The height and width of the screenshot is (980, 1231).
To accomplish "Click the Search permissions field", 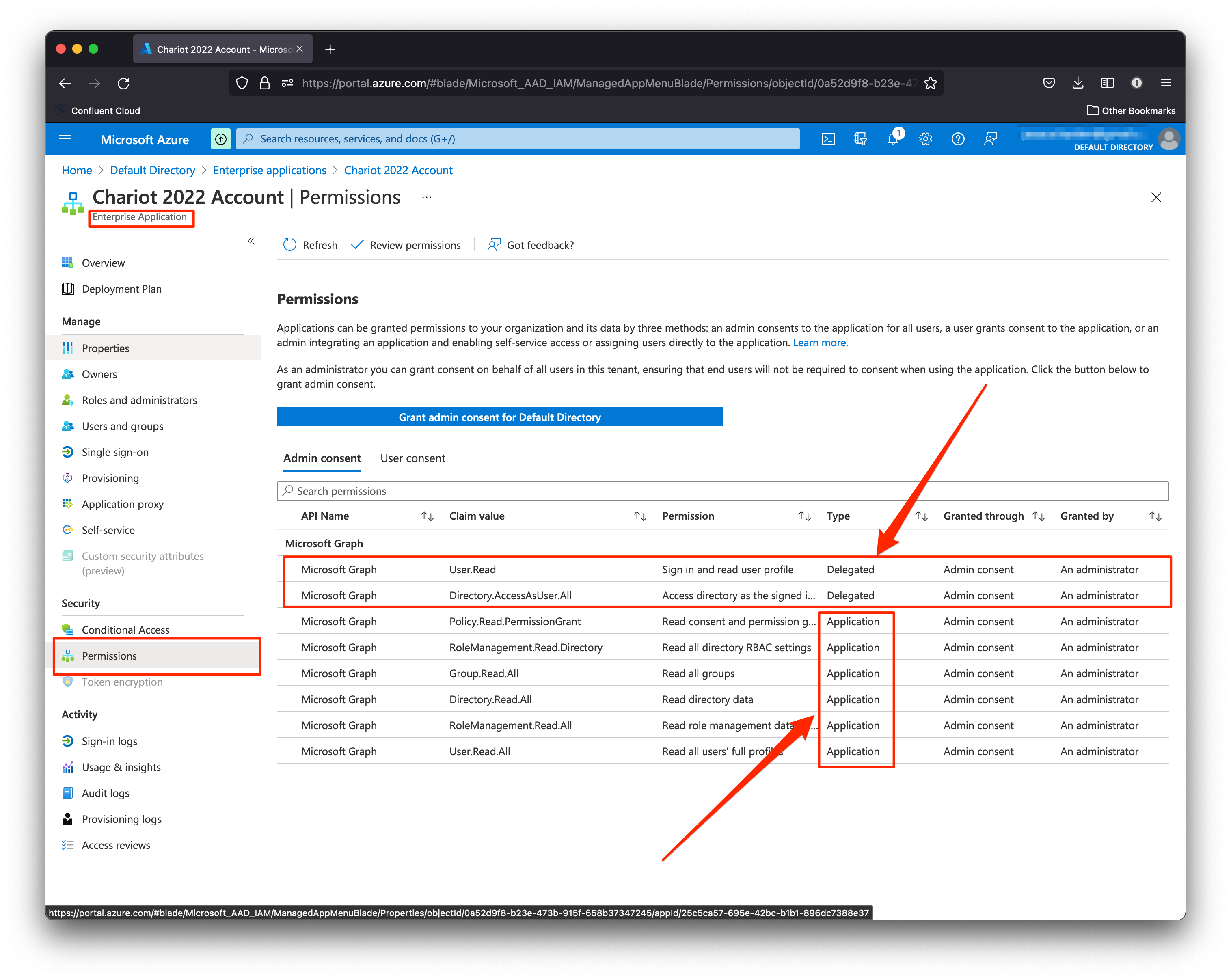I will coord(514,491).
